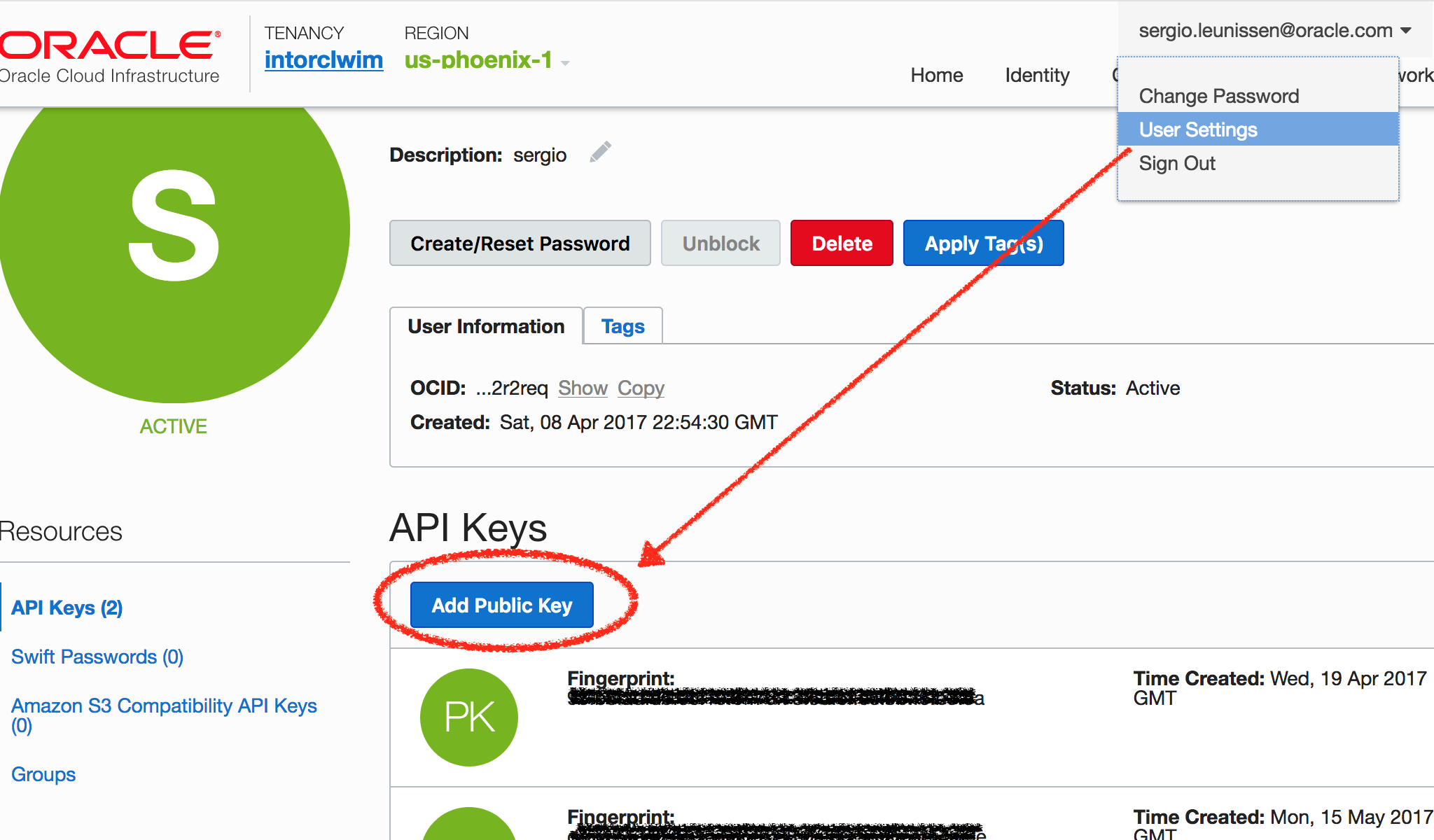Open the intorclwim tenancy link

pos(323,60)
